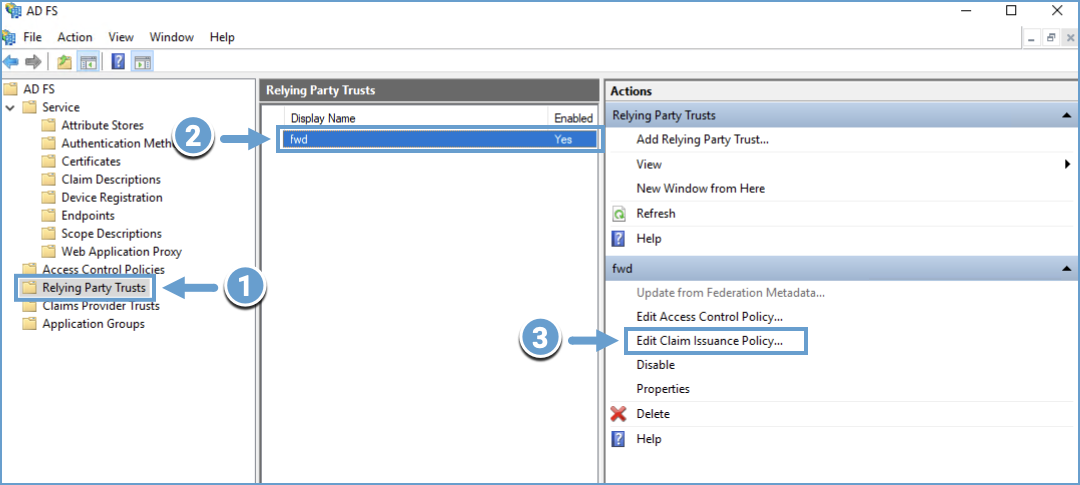The width and height of the screenshot is (1080, 485).
Task: Click the green Refresh icon in Actions
Action: coord(618,214)
